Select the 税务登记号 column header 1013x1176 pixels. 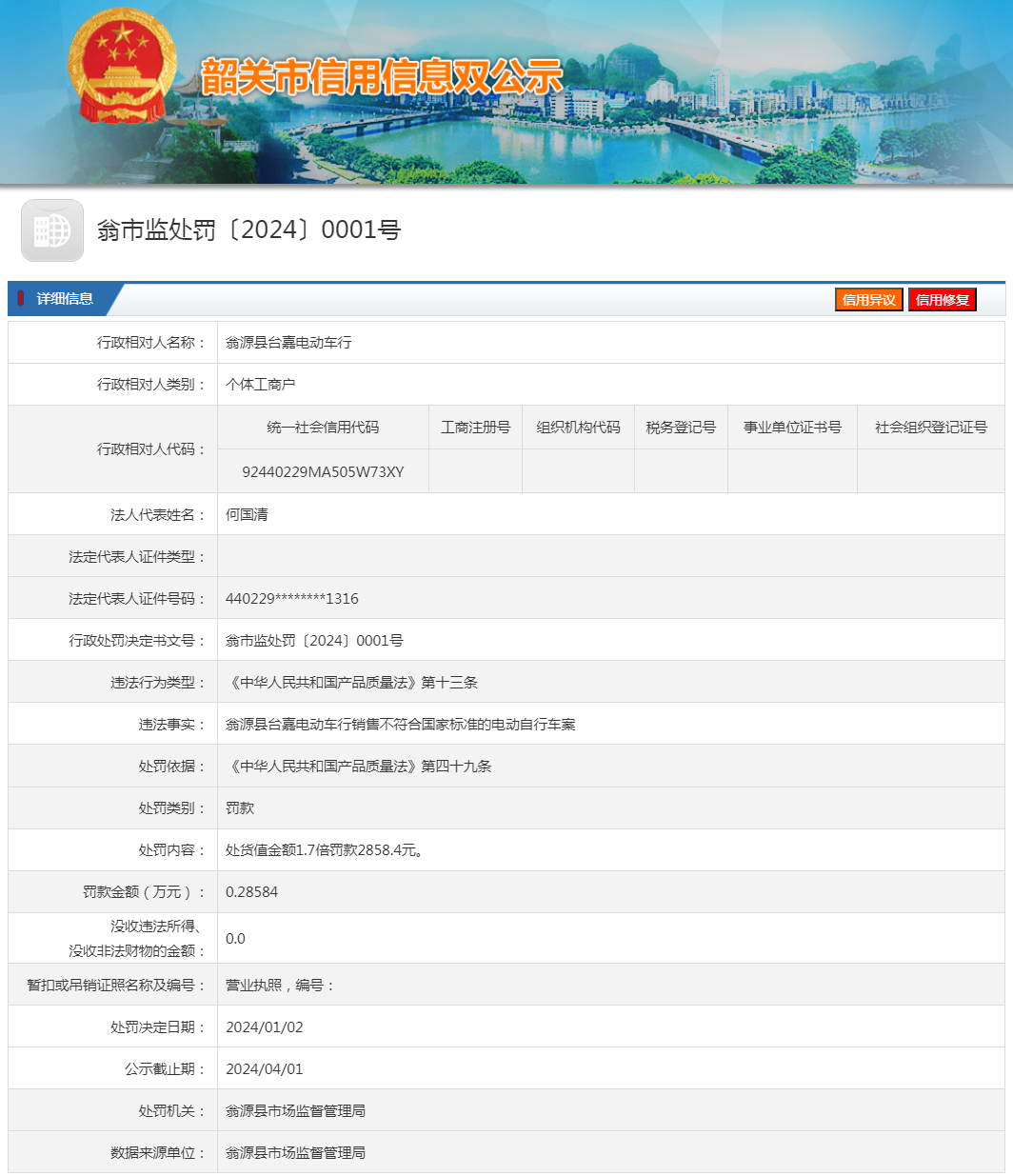(x=681, y=428)
